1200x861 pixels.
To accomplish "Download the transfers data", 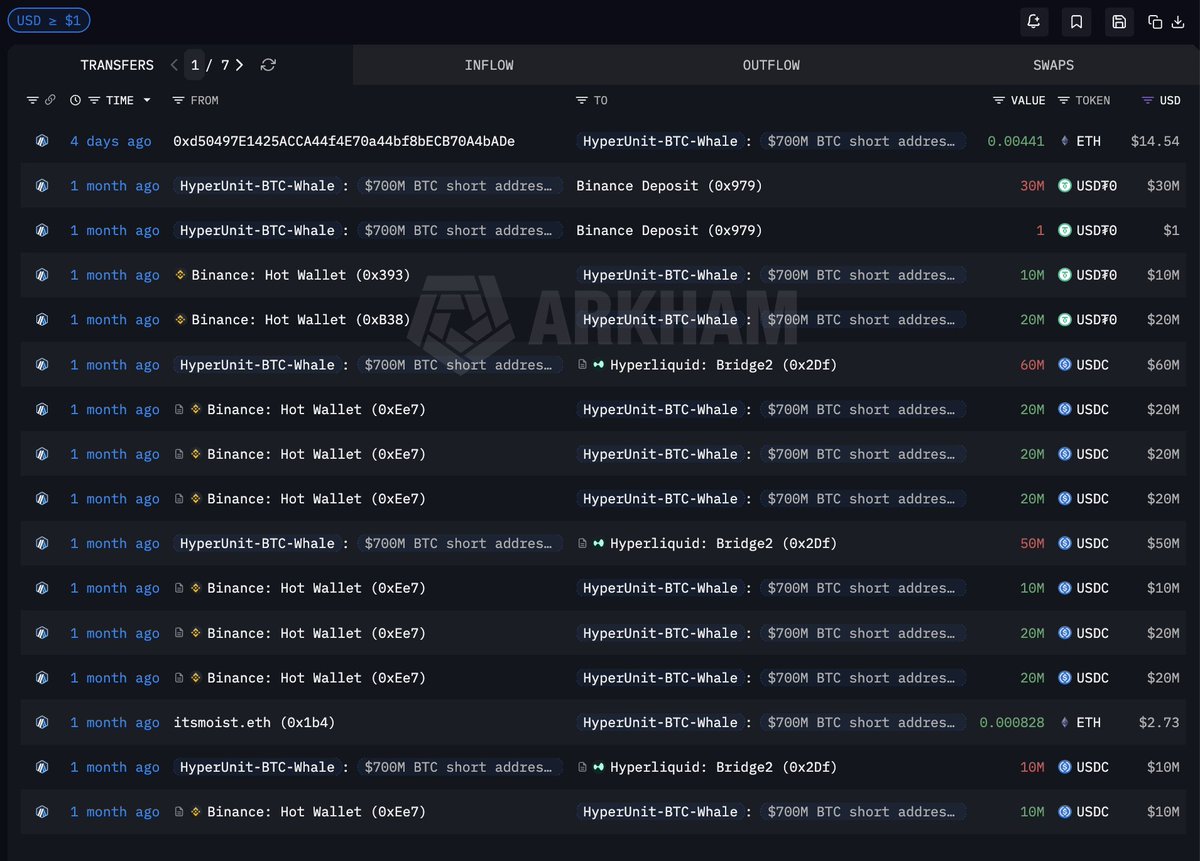I will tap(1178, 21).
